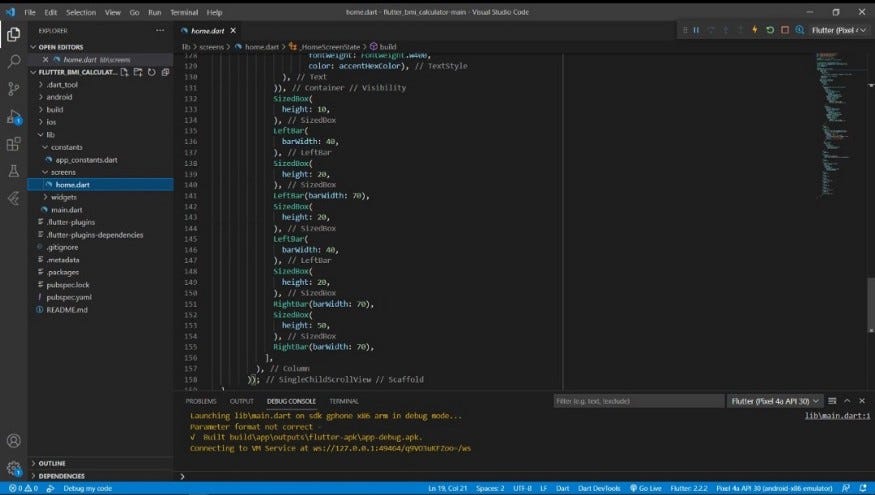
Task: Open app_constants.dart file
Action: point(86,160)
